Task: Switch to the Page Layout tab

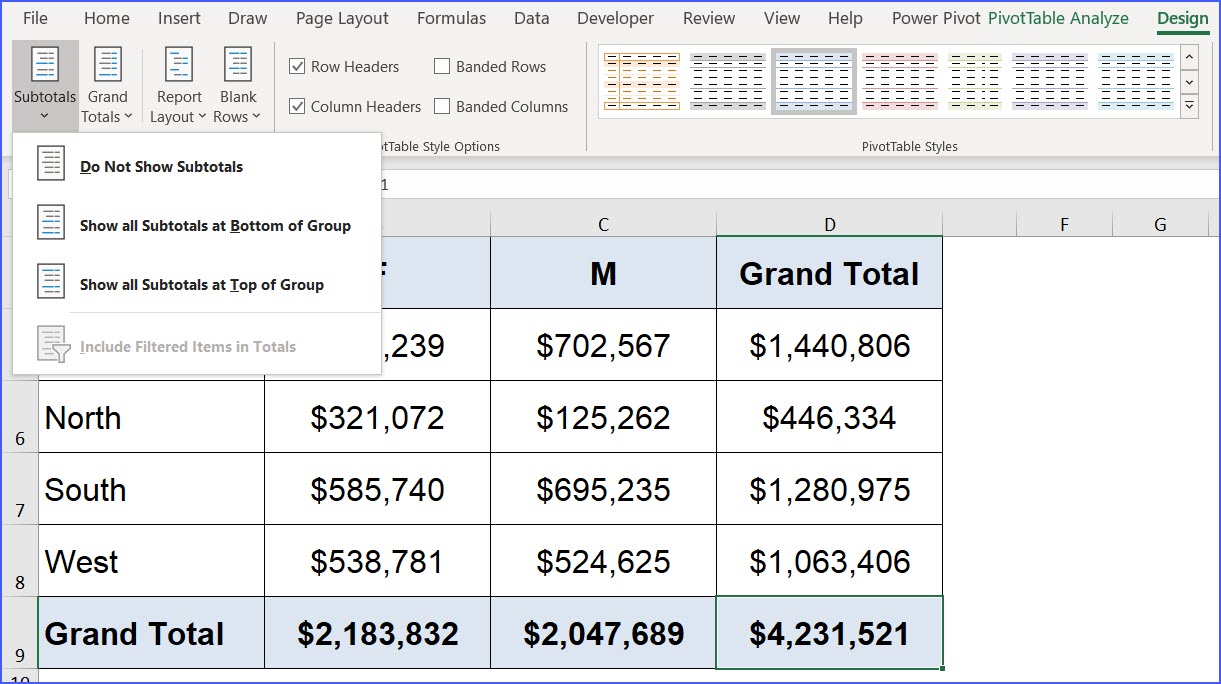Action: (x=342, y=18)
